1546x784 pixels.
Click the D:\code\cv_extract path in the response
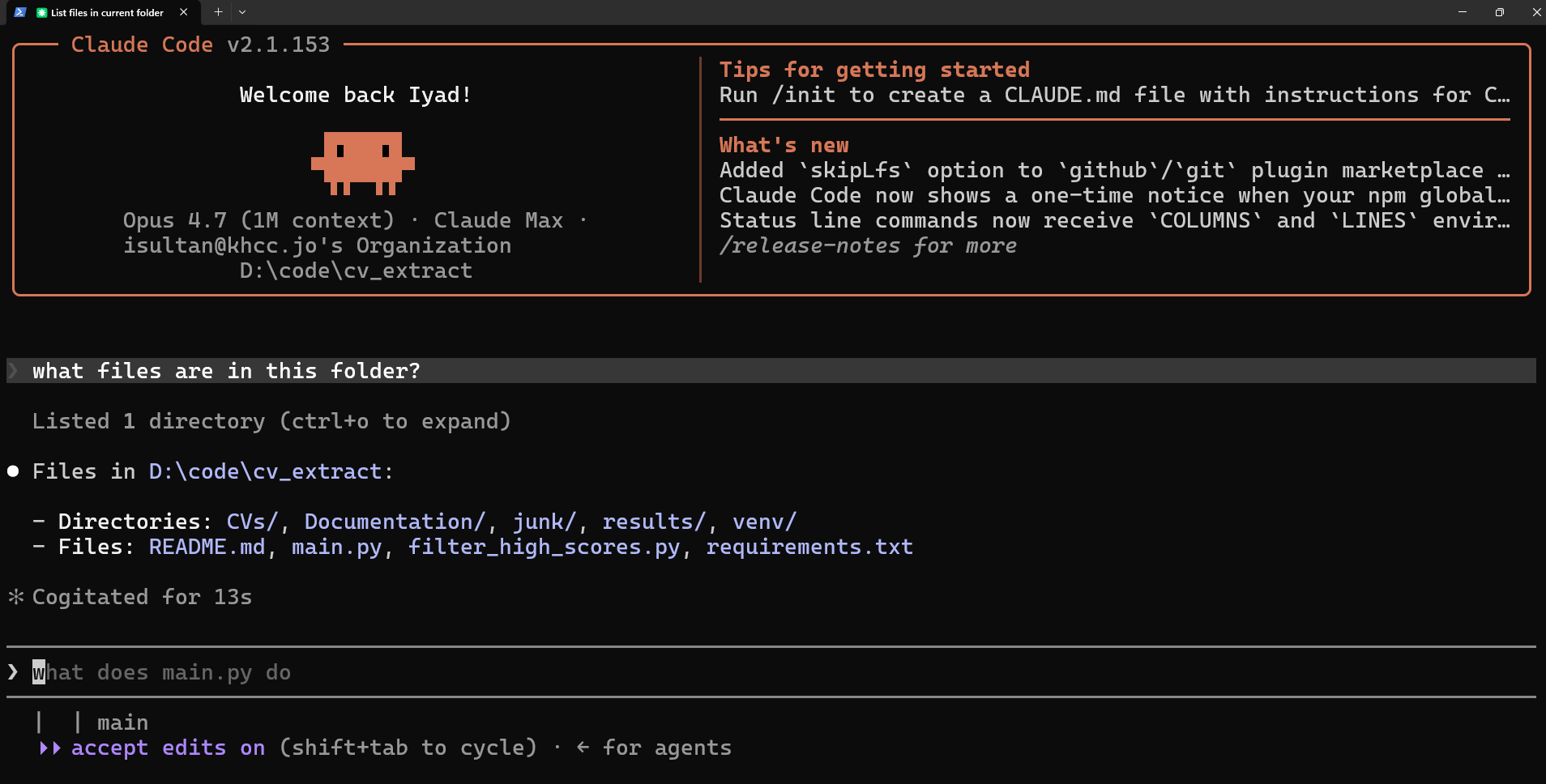[x=265, y=471]
